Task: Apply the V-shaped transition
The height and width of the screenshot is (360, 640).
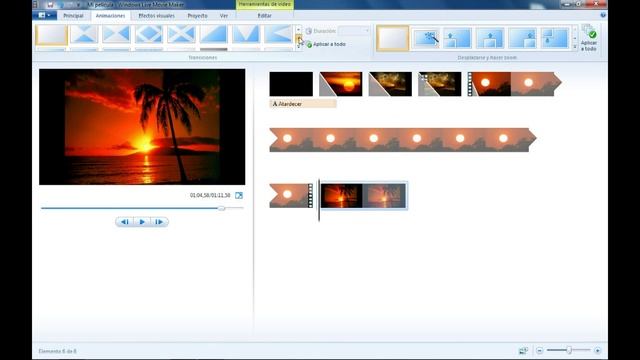Action: (246, 34)
